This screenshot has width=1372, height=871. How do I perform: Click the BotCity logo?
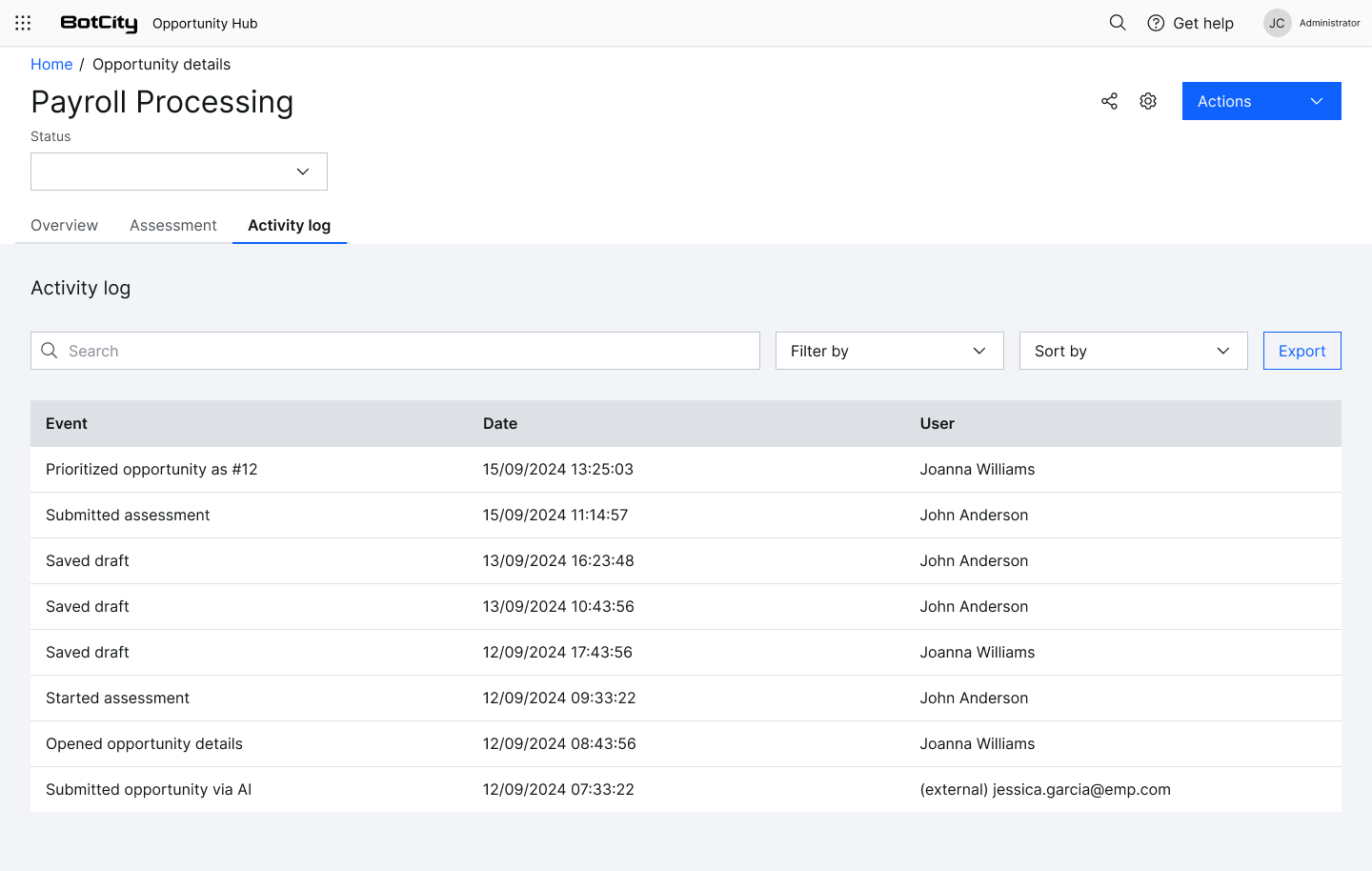pyautogui.click(x=99, y=23)
